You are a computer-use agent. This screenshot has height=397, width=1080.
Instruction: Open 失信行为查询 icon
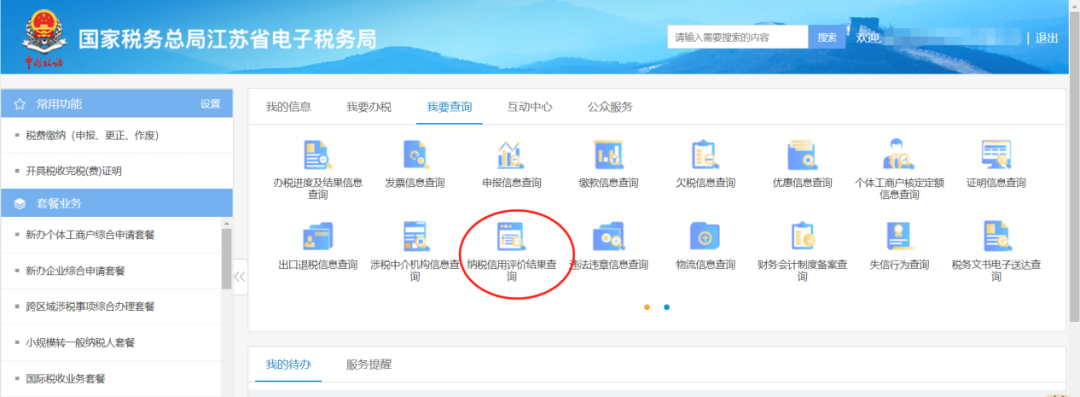point(899,236)
